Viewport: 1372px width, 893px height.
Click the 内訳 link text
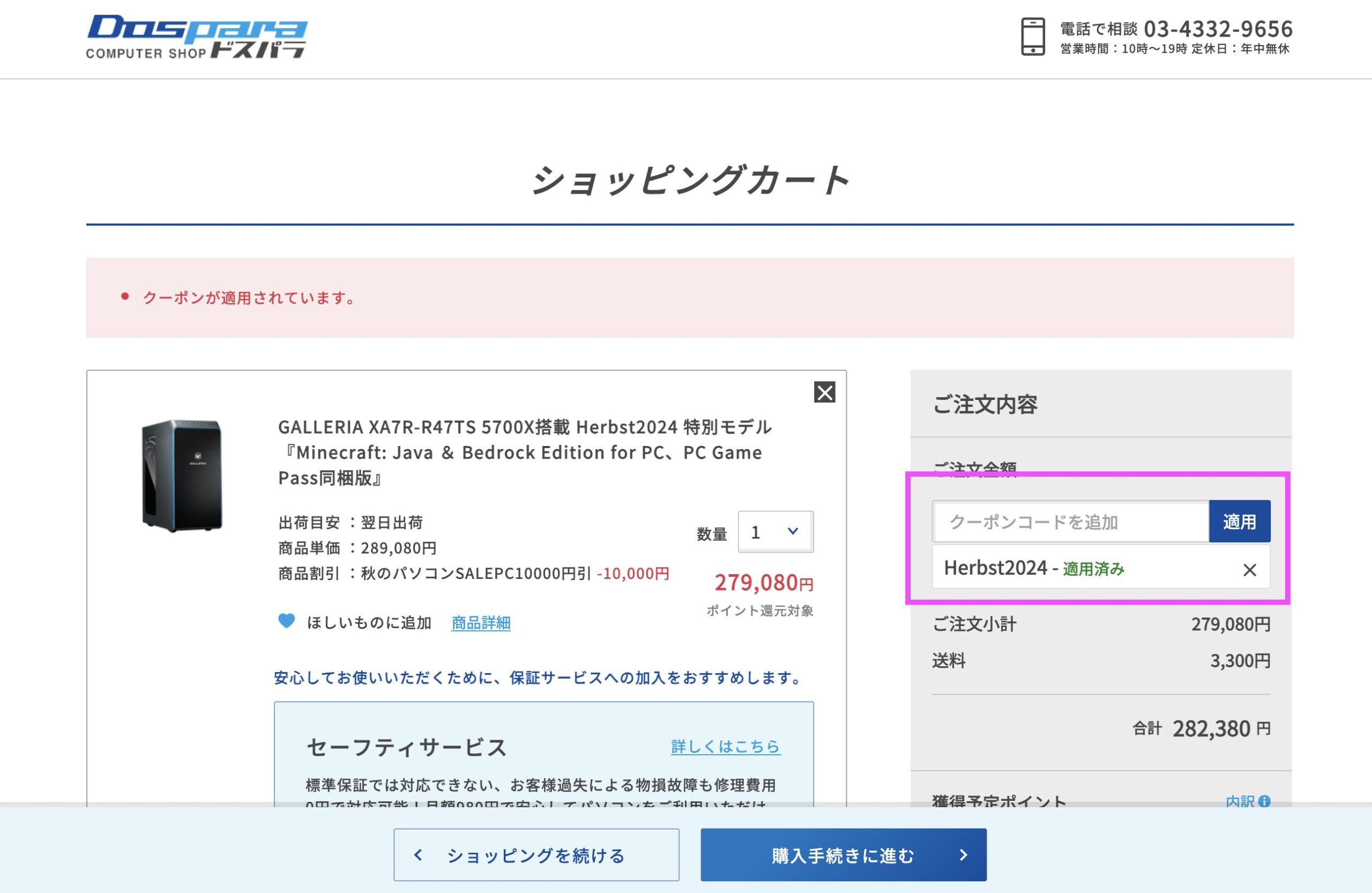pos(1240,801)
